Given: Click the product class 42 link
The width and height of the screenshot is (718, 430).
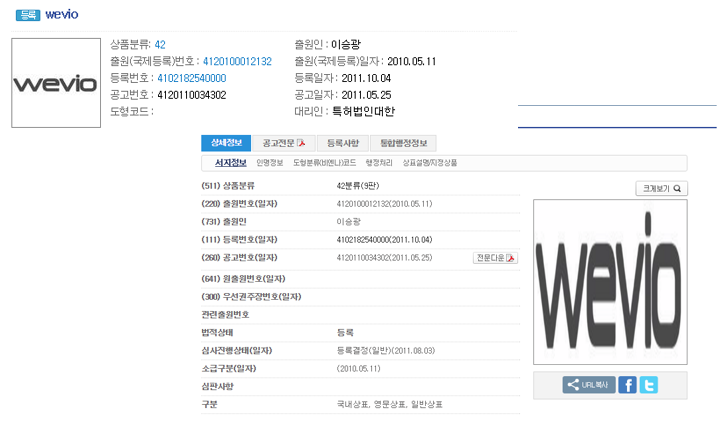Looking at the screenshot, I should (x=160, y=45).
